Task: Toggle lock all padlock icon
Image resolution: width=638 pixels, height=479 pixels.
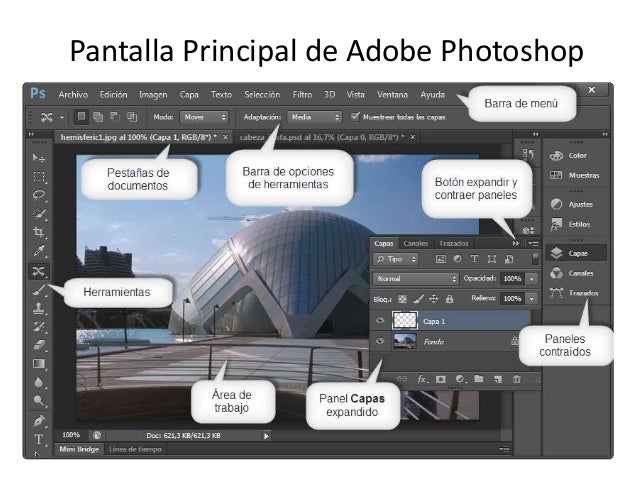Action: [x=449, y=299]
